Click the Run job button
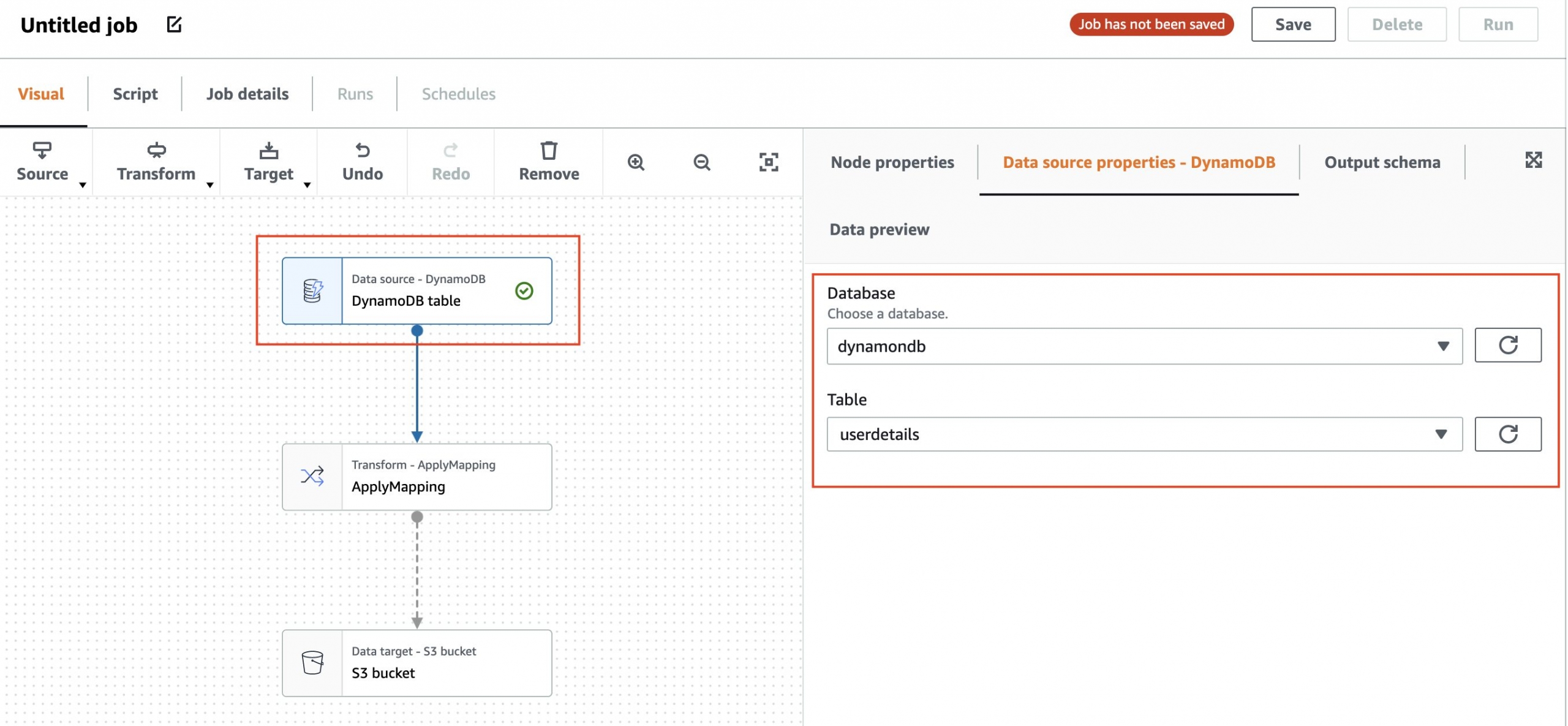Image resolution: width=1568 pixels, height=726 pixels. (1498, 25)
